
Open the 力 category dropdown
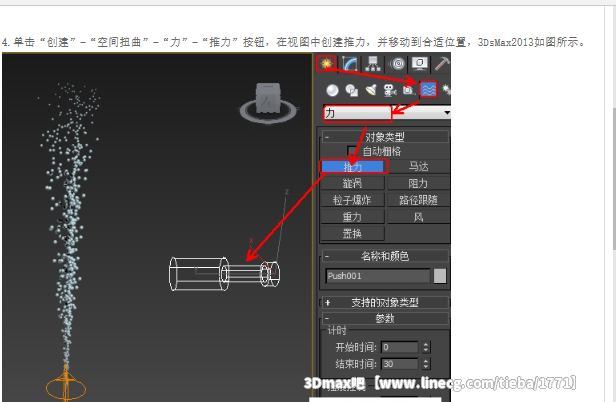click(x=387, y=113)
